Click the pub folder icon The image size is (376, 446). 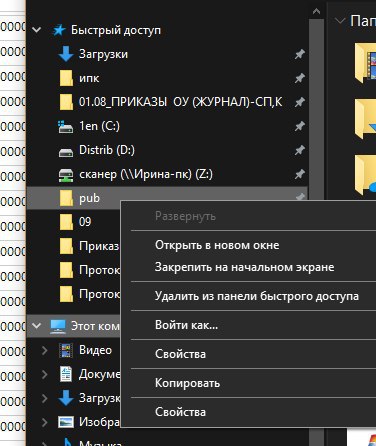[x=66, y=198]
